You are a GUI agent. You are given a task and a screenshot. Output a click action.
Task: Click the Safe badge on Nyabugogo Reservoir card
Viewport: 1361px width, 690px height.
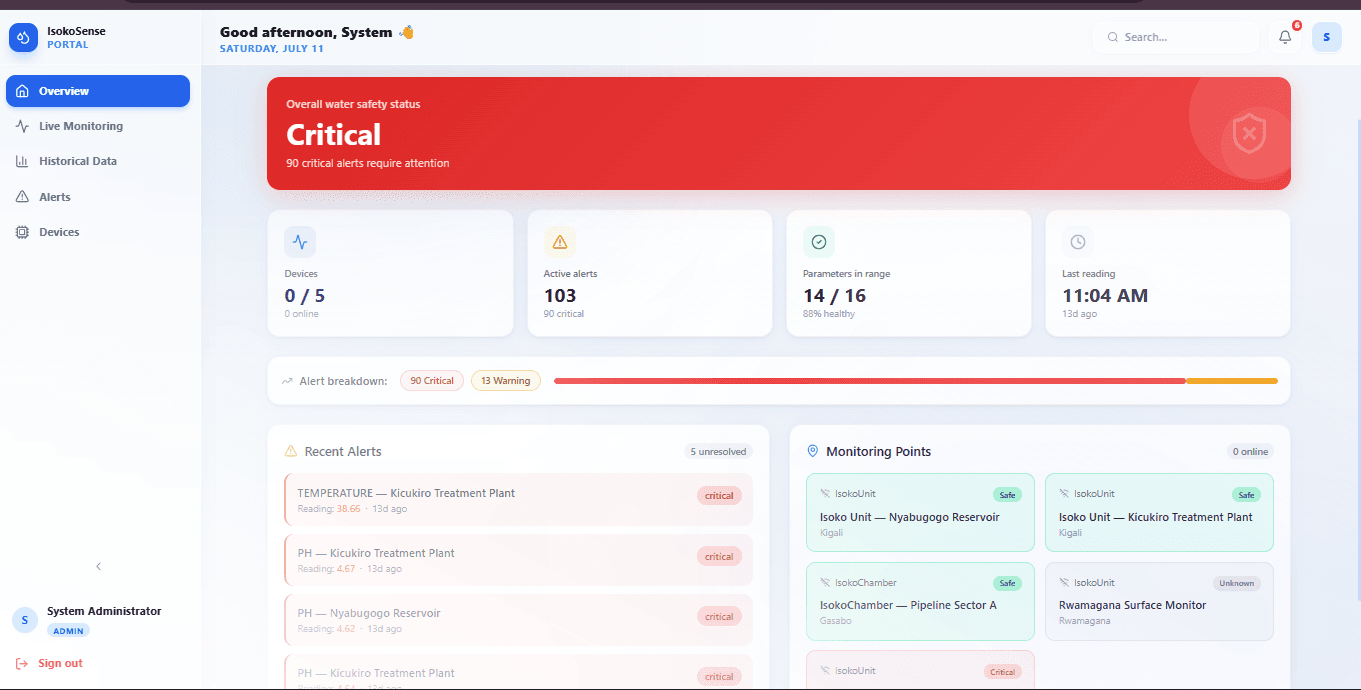point(1007,495)
